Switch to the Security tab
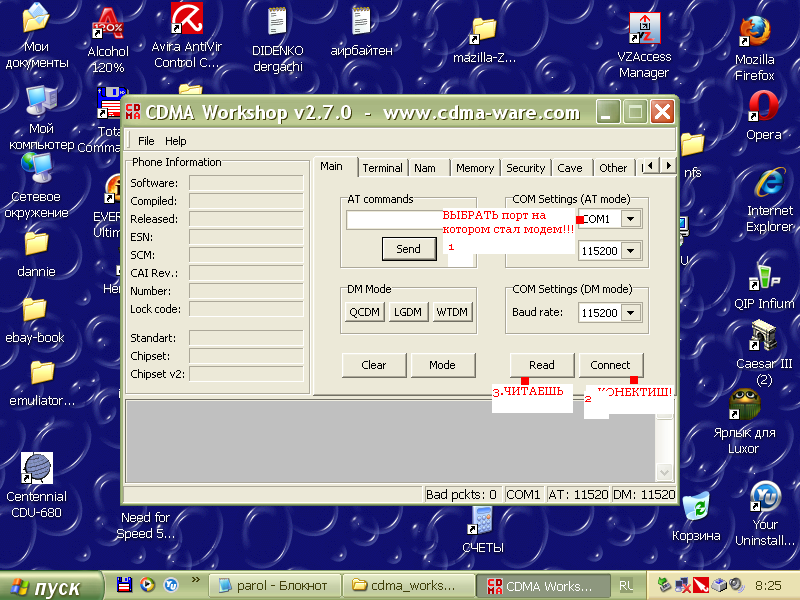 tap(526, 168)
